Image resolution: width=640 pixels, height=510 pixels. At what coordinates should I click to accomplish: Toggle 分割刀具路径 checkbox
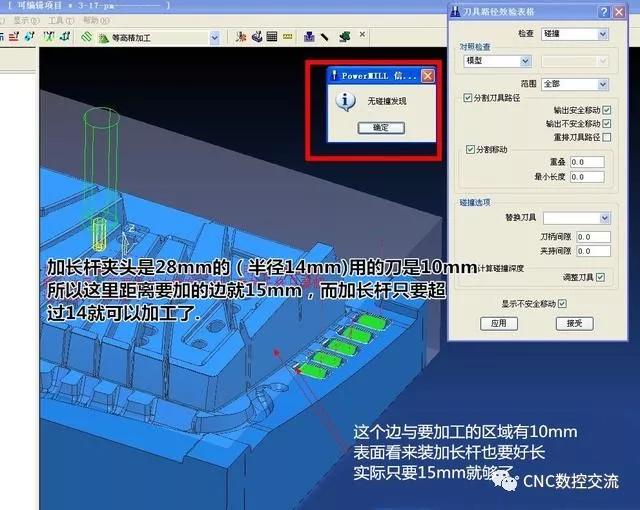[468, 98]
